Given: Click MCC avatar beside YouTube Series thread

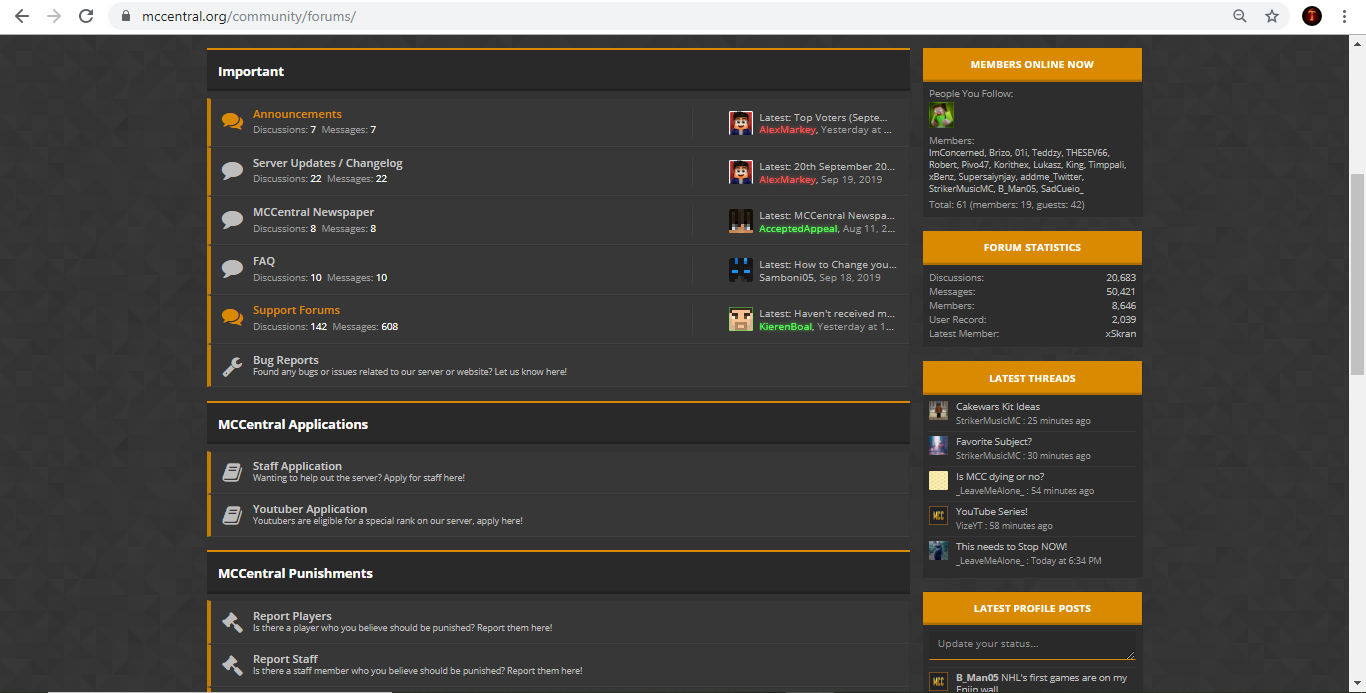Looking at the screenshot, I should (x=938, y=516).
